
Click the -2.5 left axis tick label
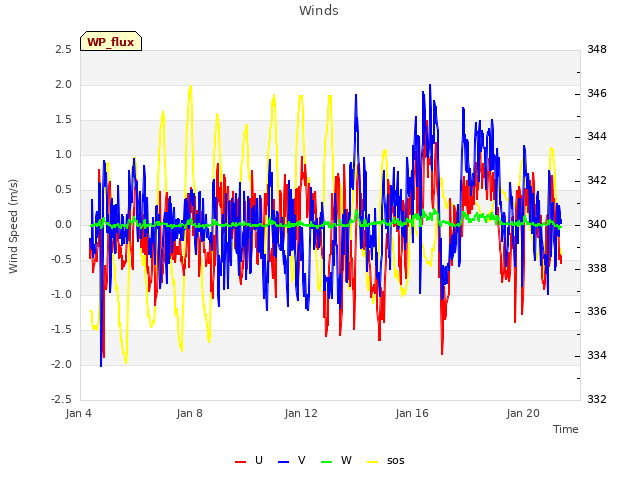62,399
